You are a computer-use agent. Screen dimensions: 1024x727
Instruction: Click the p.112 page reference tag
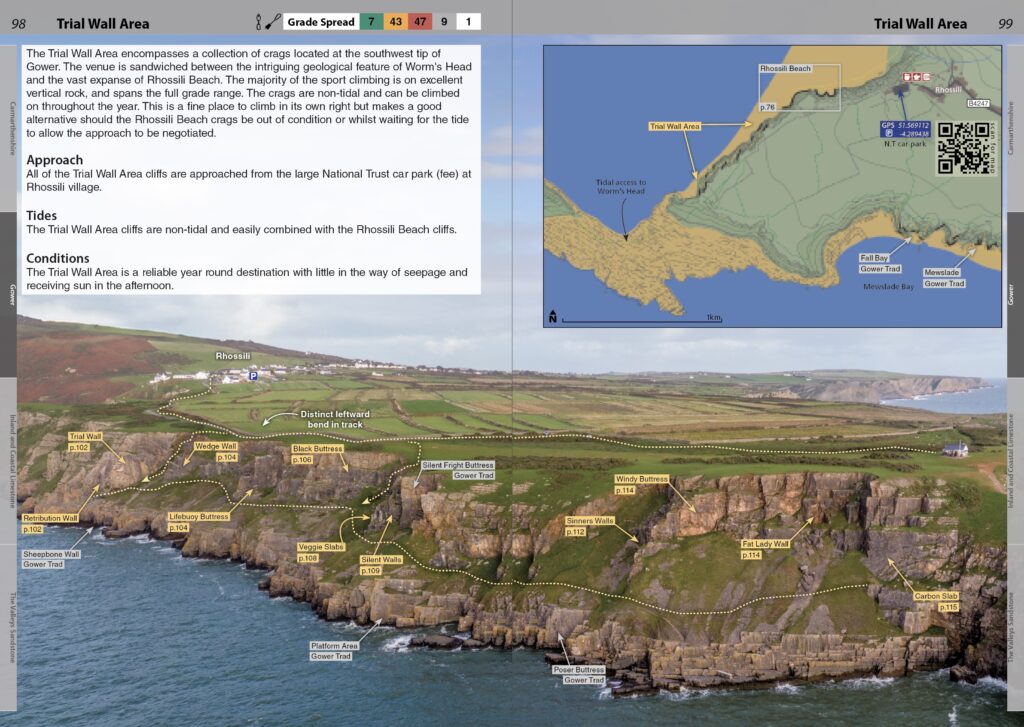tap(575, 532)
